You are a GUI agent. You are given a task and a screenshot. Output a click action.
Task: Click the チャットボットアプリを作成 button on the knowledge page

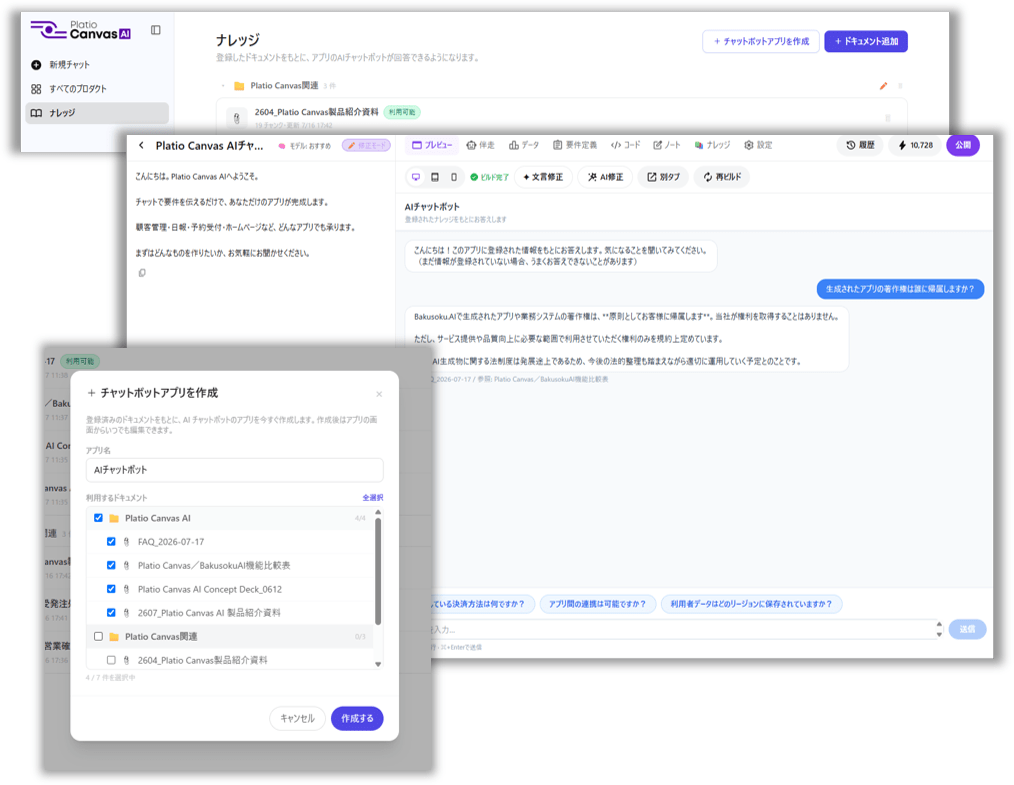pyautogui.click(x=760, y=41)
